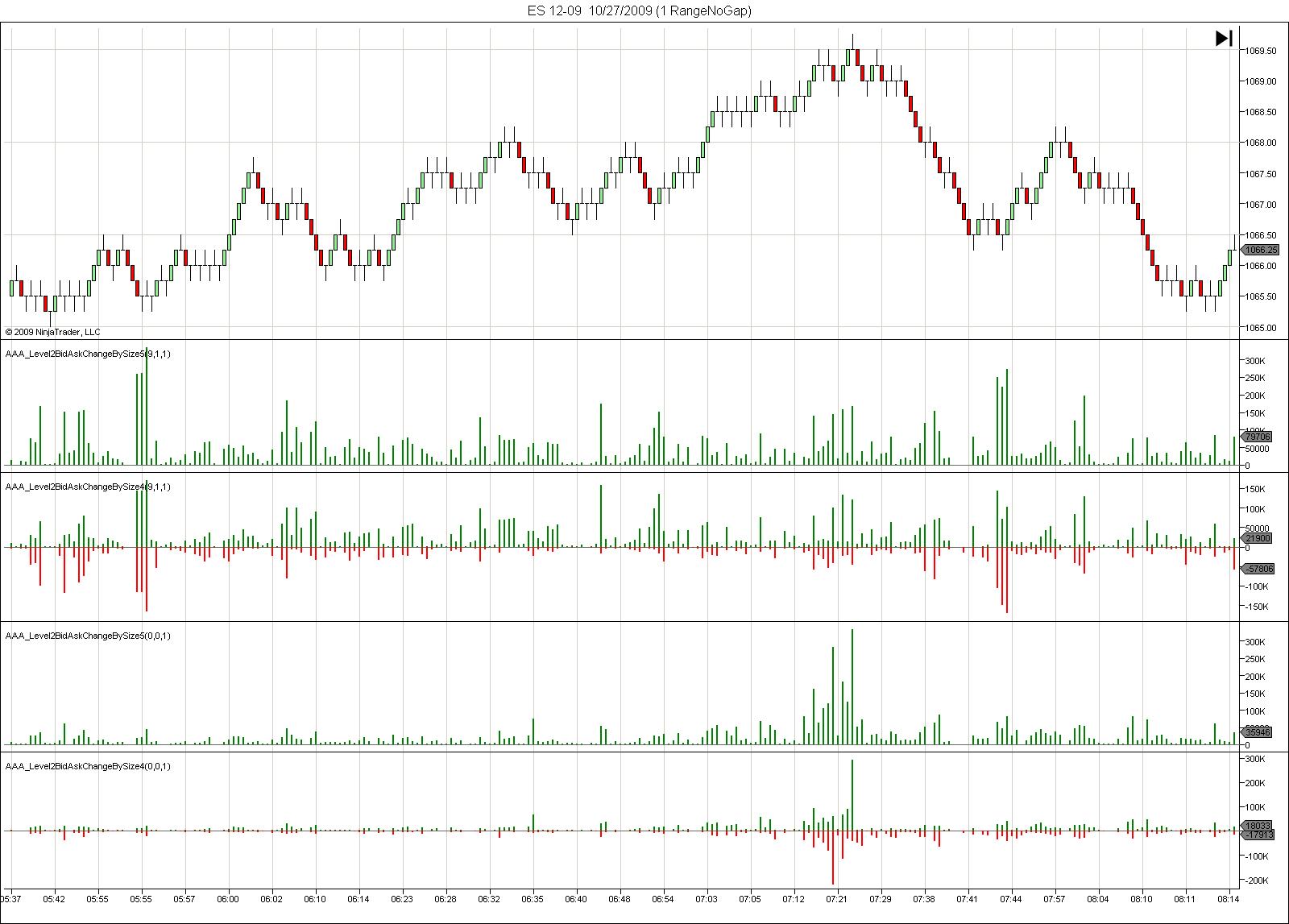Click the scroll-to-last-bar arrow icon
The width and height of the screenshot is (1289, 924).
pos(1224,38)
